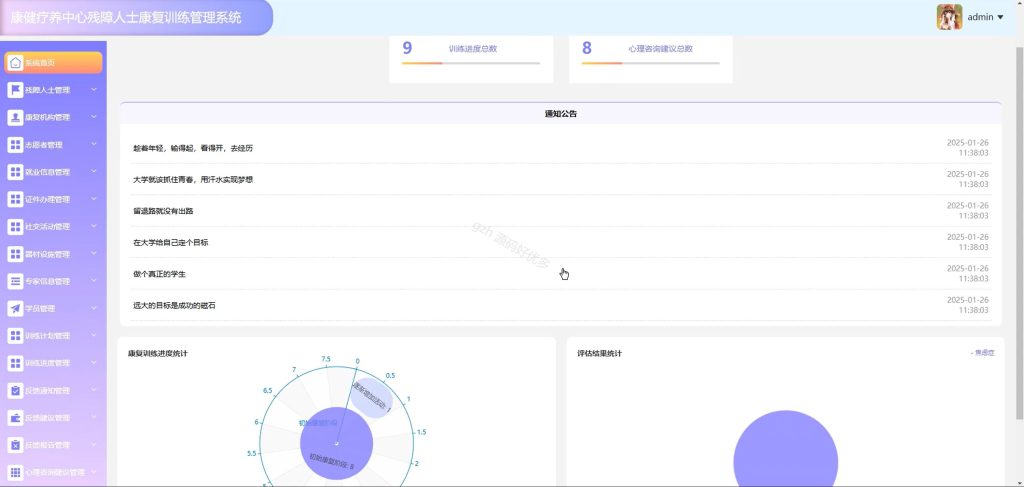Click the 评估结果统计 chart title
Image resolution: width=1024 pixels, height=487 pixels.
pyautogui.click(x=600, y=354)
